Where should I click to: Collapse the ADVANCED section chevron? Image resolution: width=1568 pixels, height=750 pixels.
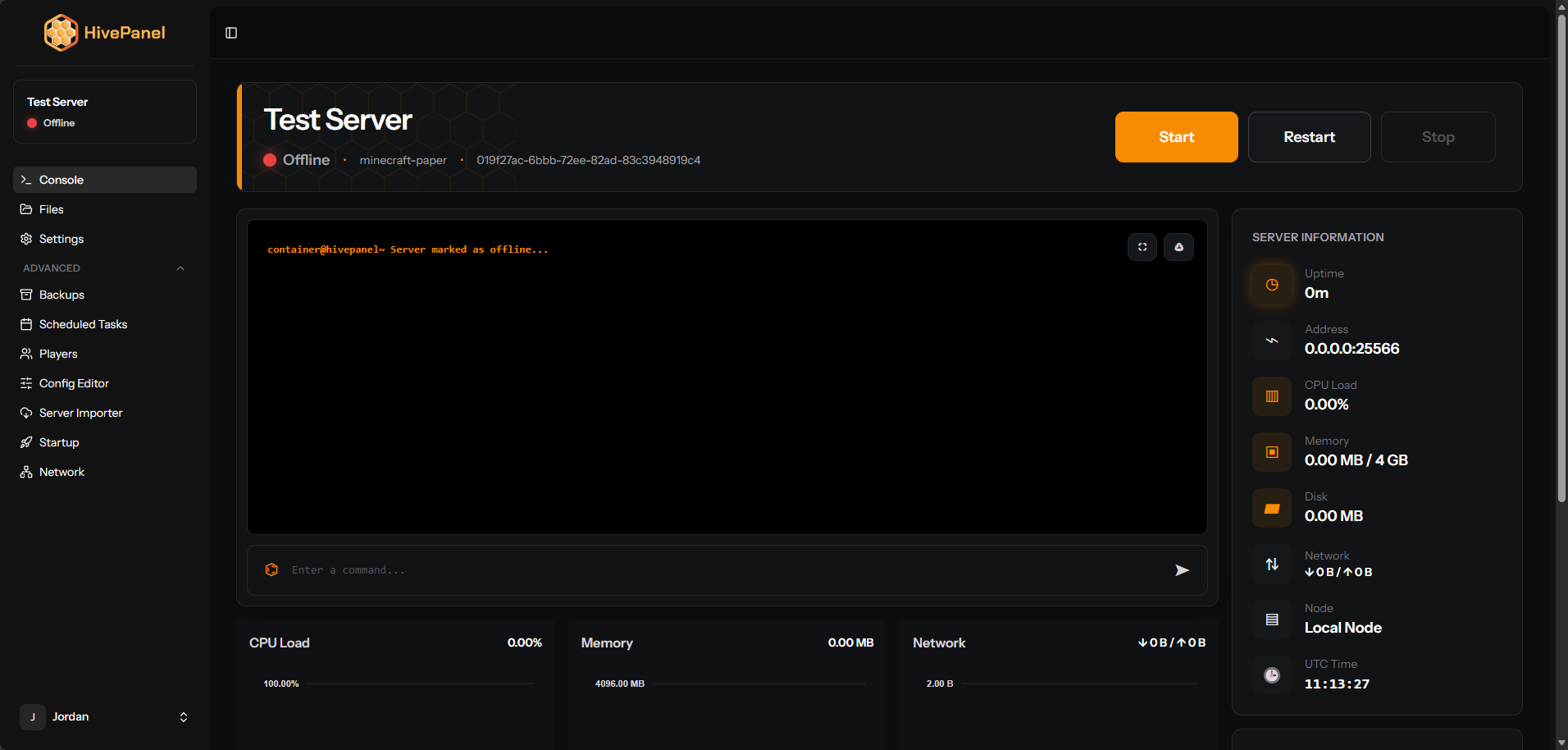point(180,268)
